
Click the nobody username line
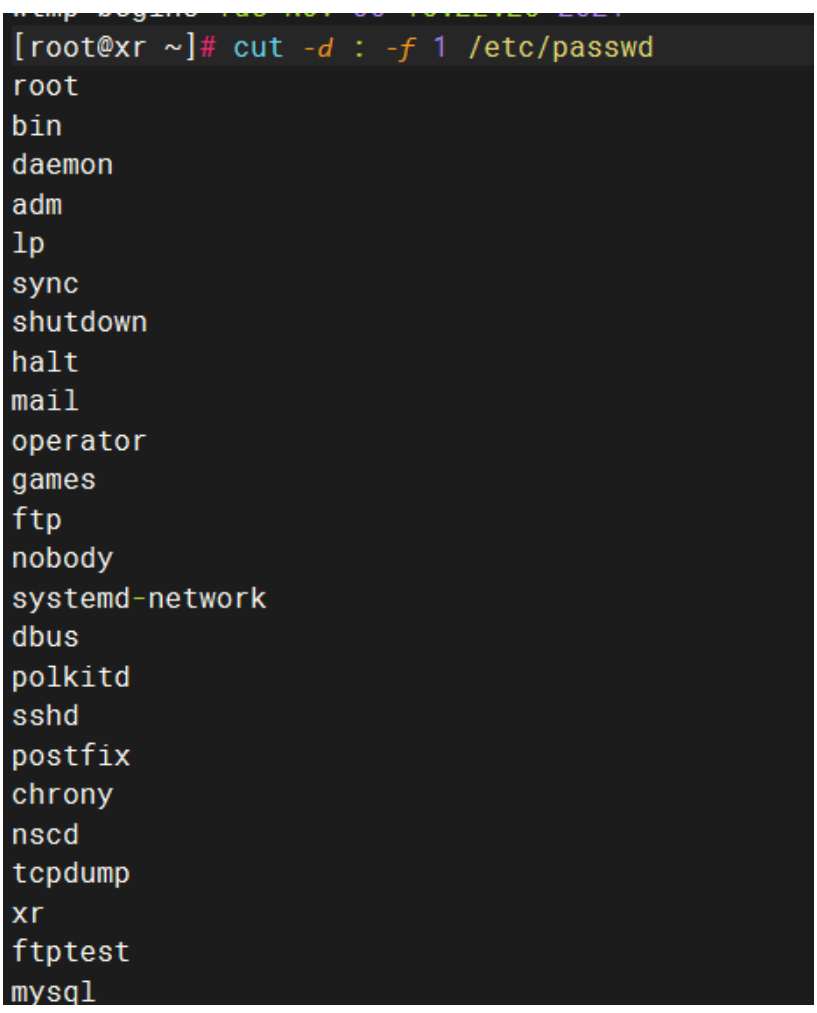click(x=62, y=559)
